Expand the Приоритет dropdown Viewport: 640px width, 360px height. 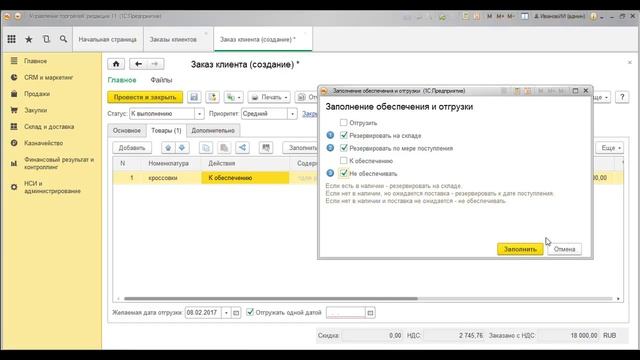292,113
